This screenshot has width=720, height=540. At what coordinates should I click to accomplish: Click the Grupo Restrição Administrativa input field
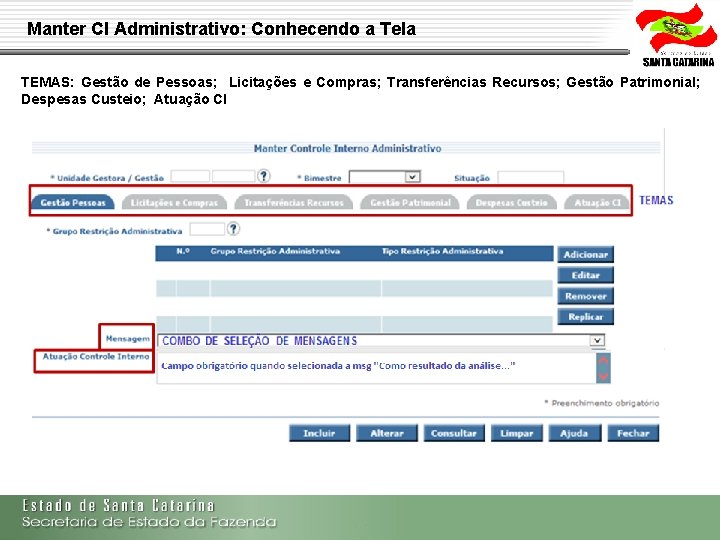pos(207,229)
